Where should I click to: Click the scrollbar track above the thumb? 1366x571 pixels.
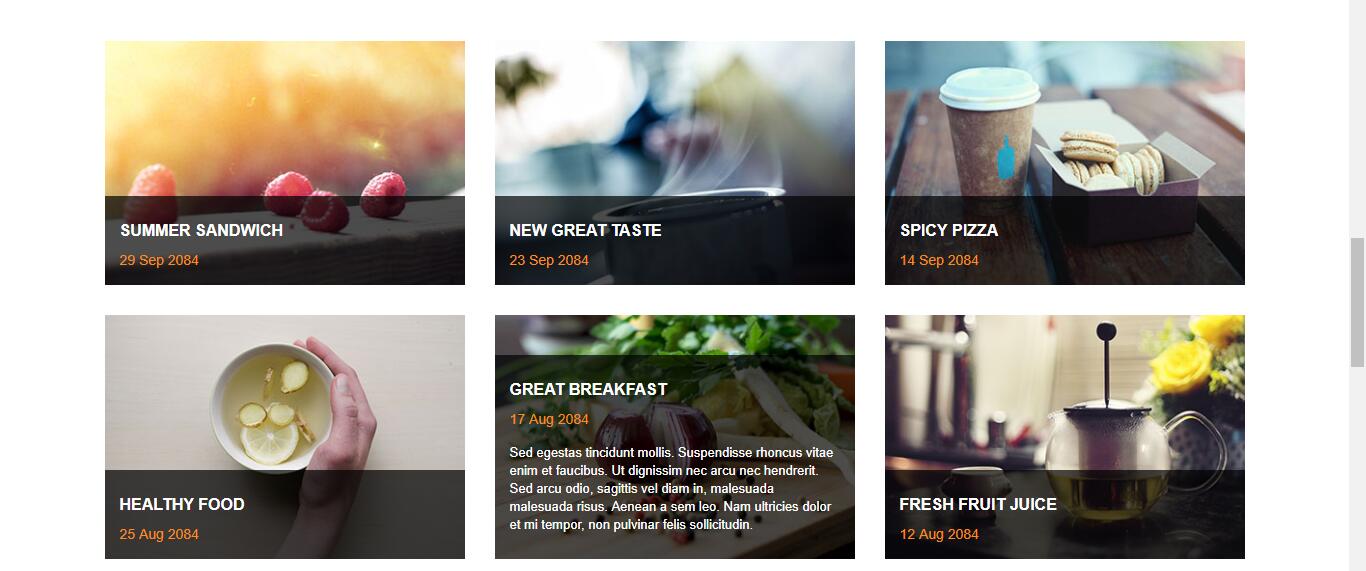(x=1357, y=119)
